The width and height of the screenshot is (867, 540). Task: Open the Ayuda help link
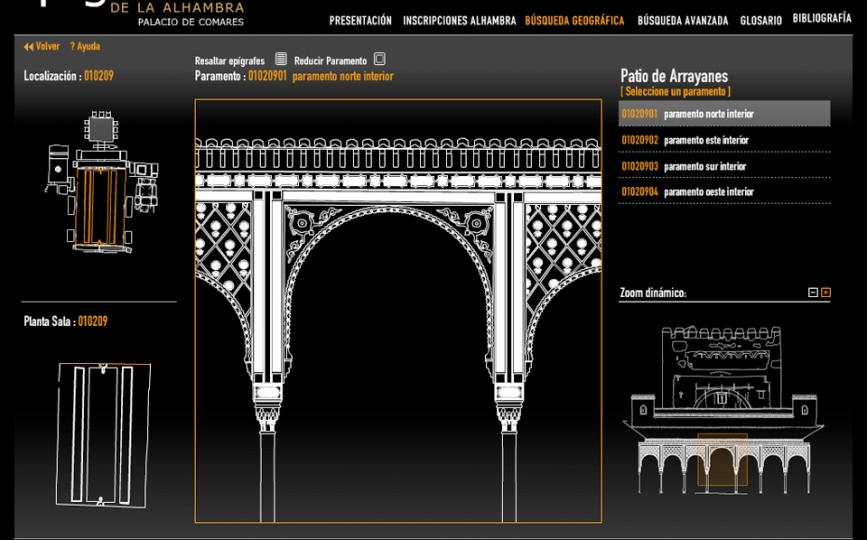85,46
